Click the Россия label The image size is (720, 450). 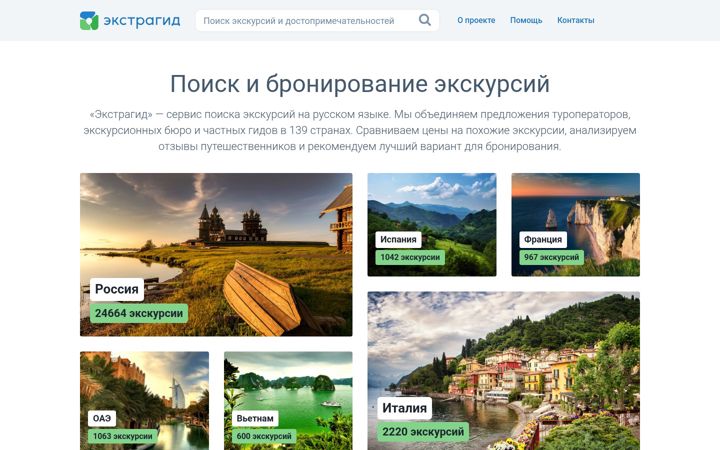click(117, 289)
